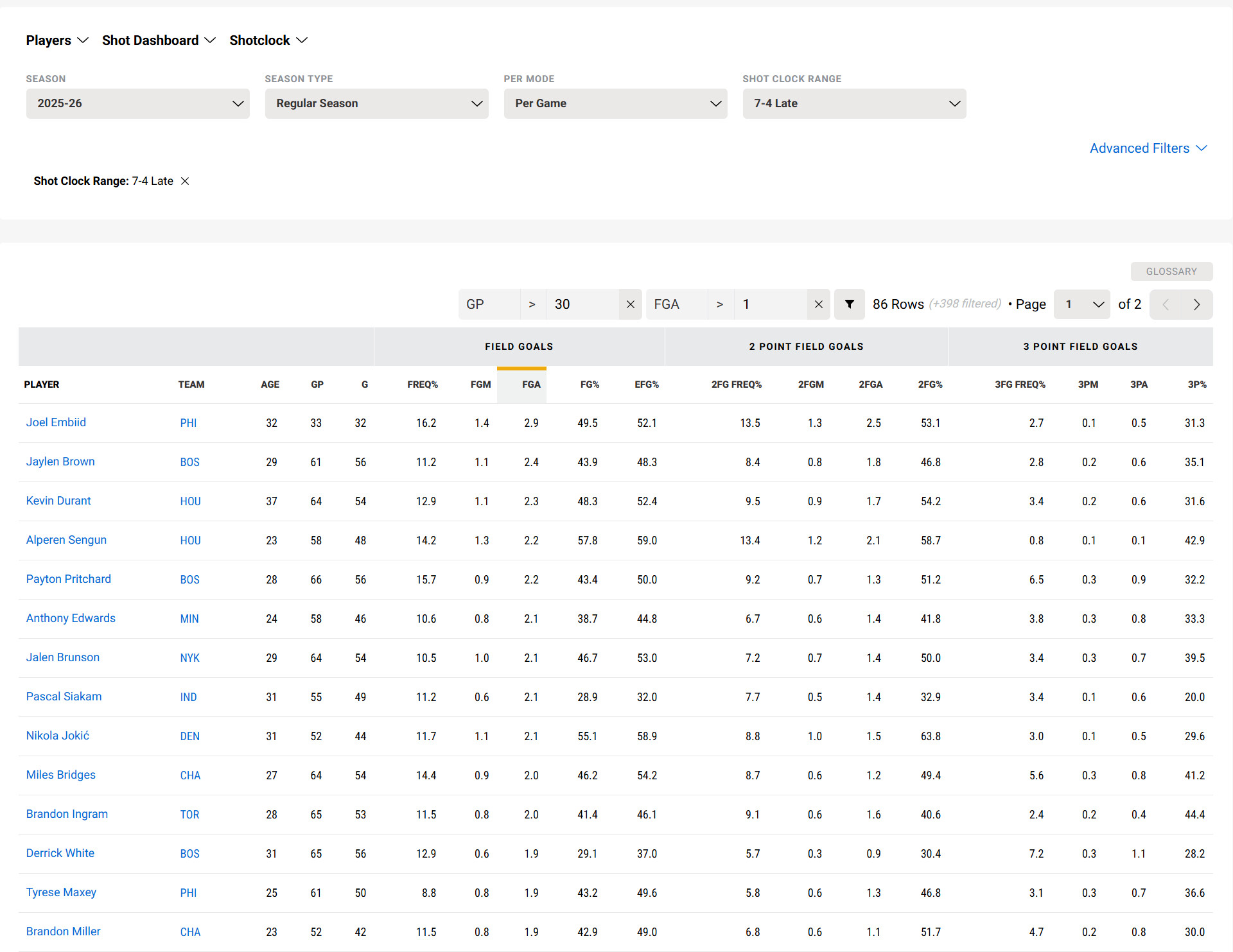Viewport: 1233px width, 952px height.
Task: Open the page number selector
Action: coord(1083,304)
